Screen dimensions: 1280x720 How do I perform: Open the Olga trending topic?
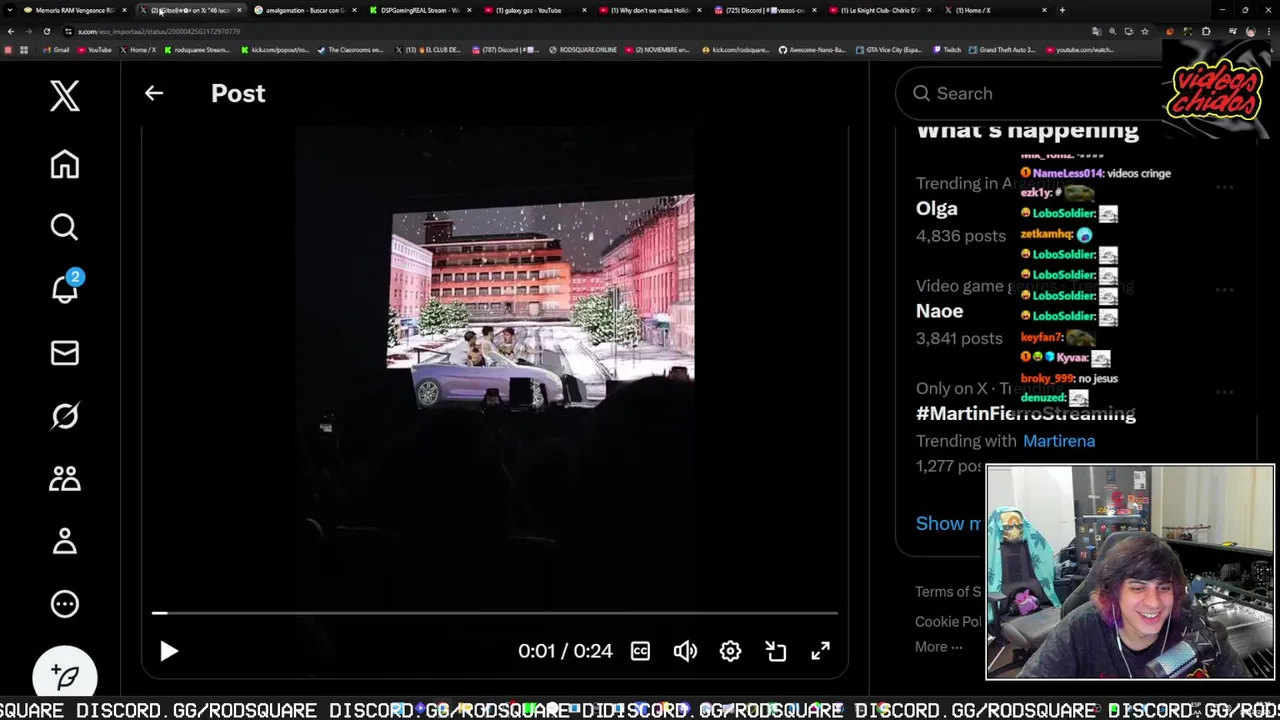[937, 208]
